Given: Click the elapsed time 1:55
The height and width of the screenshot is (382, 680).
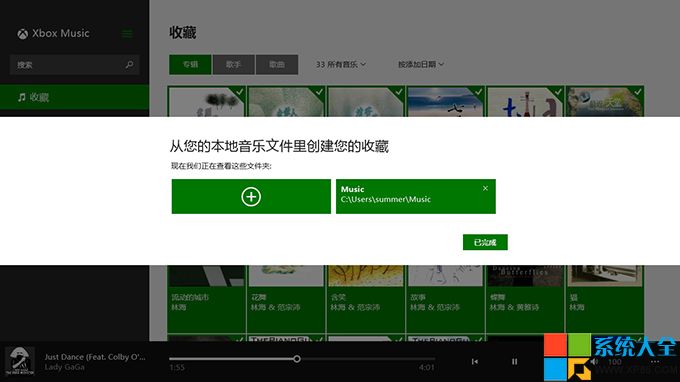Looking at the screenshot, I should point(177,368).
